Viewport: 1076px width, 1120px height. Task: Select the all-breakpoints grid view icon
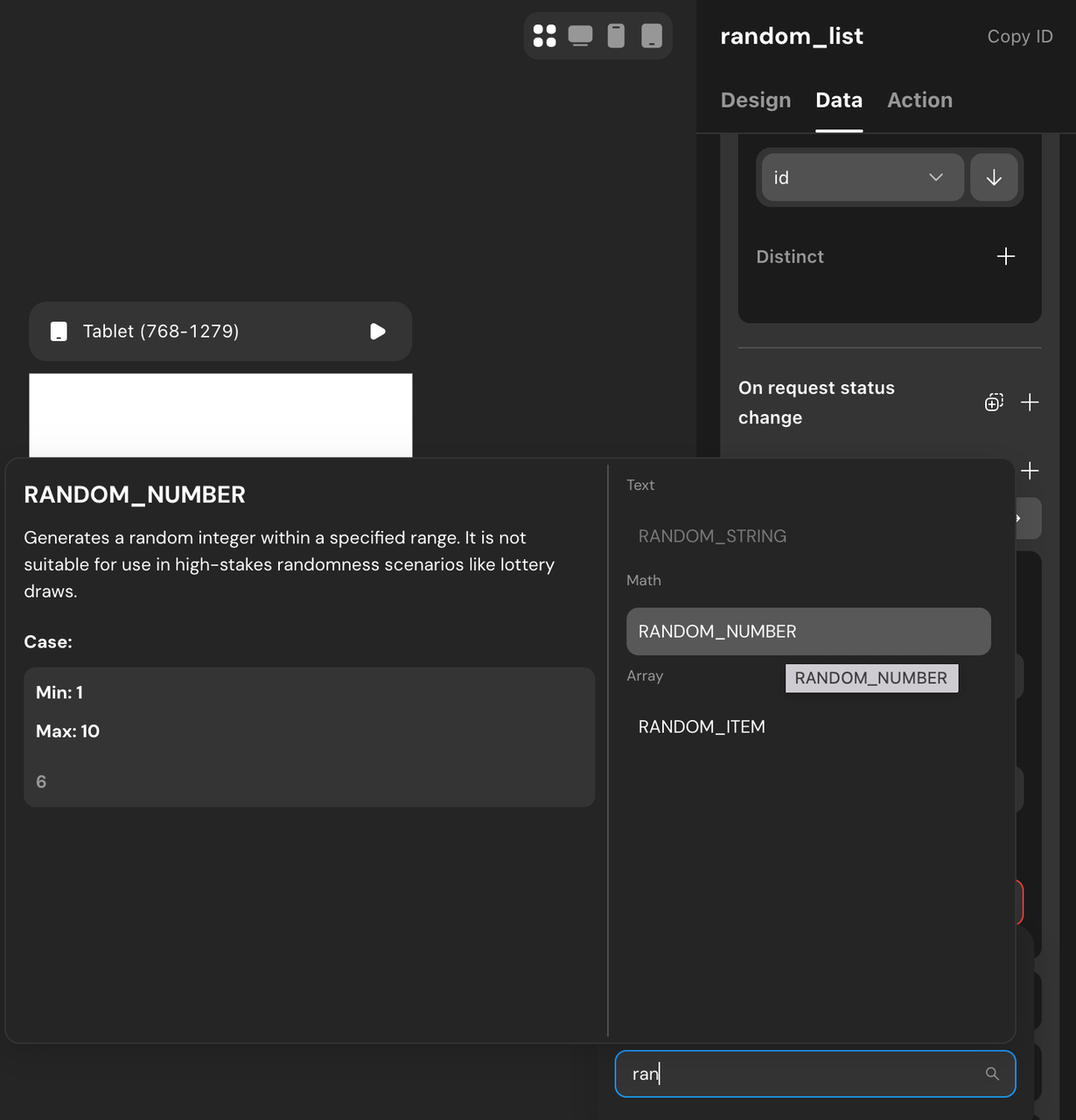544,36
